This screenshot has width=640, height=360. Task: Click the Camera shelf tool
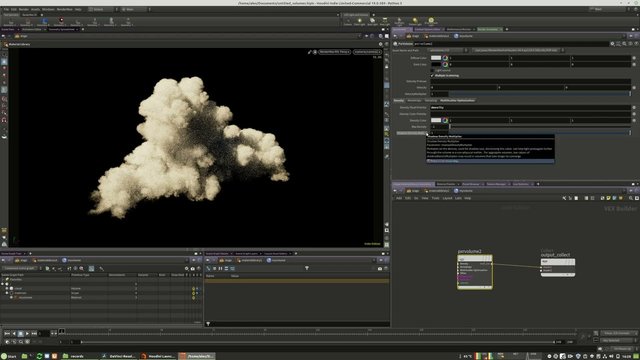click(x=348, y=21)
